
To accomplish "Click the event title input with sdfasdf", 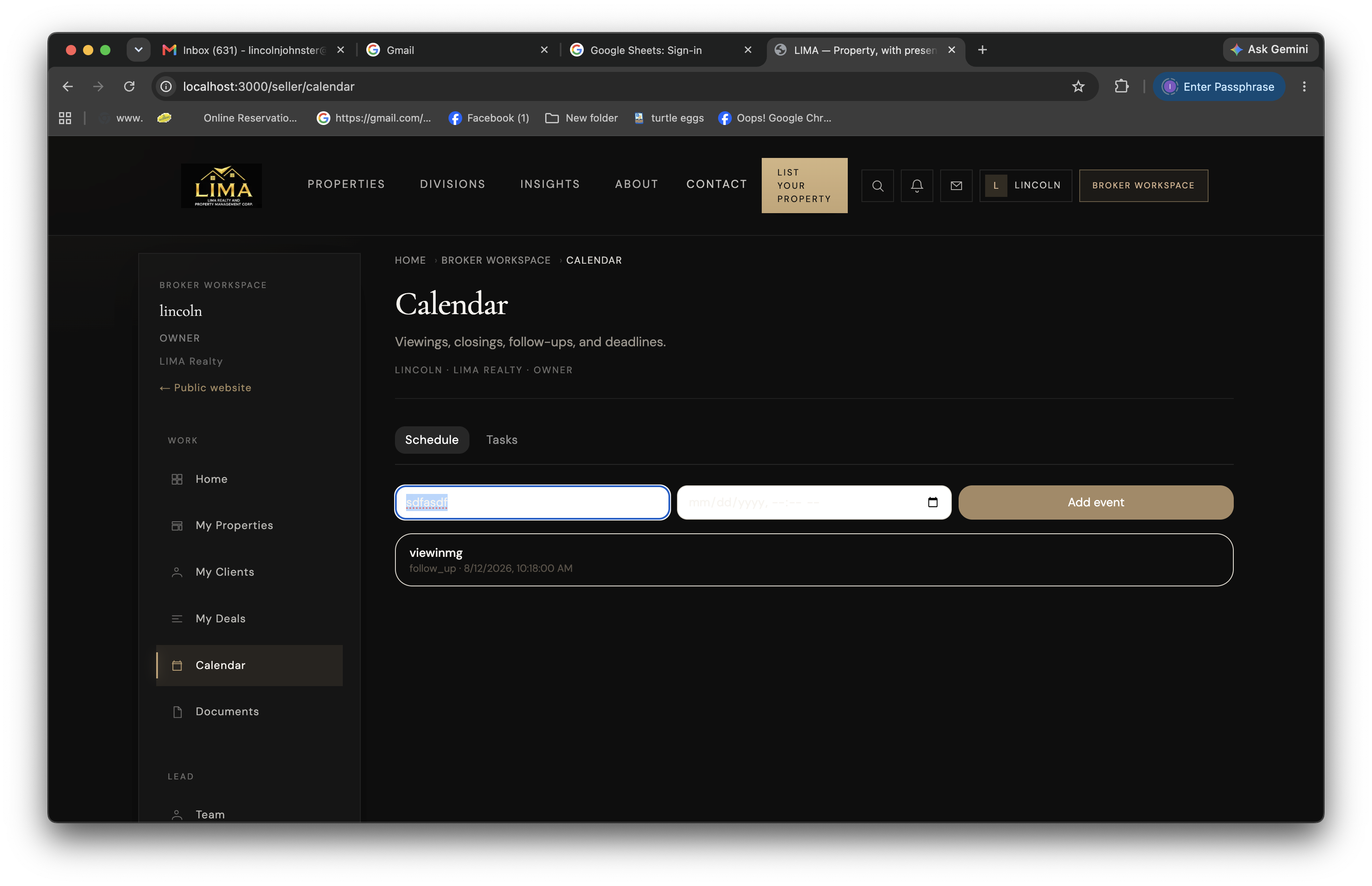I will 532,502.
